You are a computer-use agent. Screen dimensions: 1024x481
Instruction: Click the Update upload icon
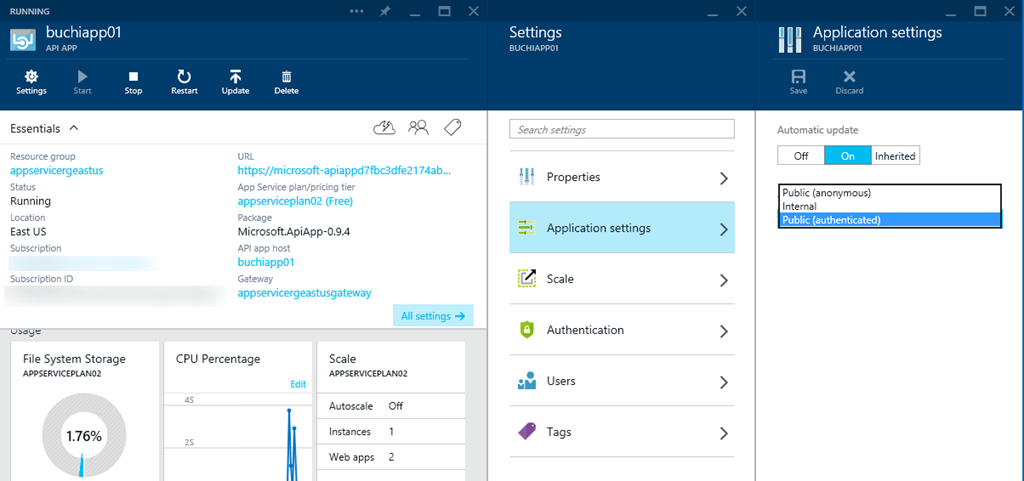click(x=235, y=80)
